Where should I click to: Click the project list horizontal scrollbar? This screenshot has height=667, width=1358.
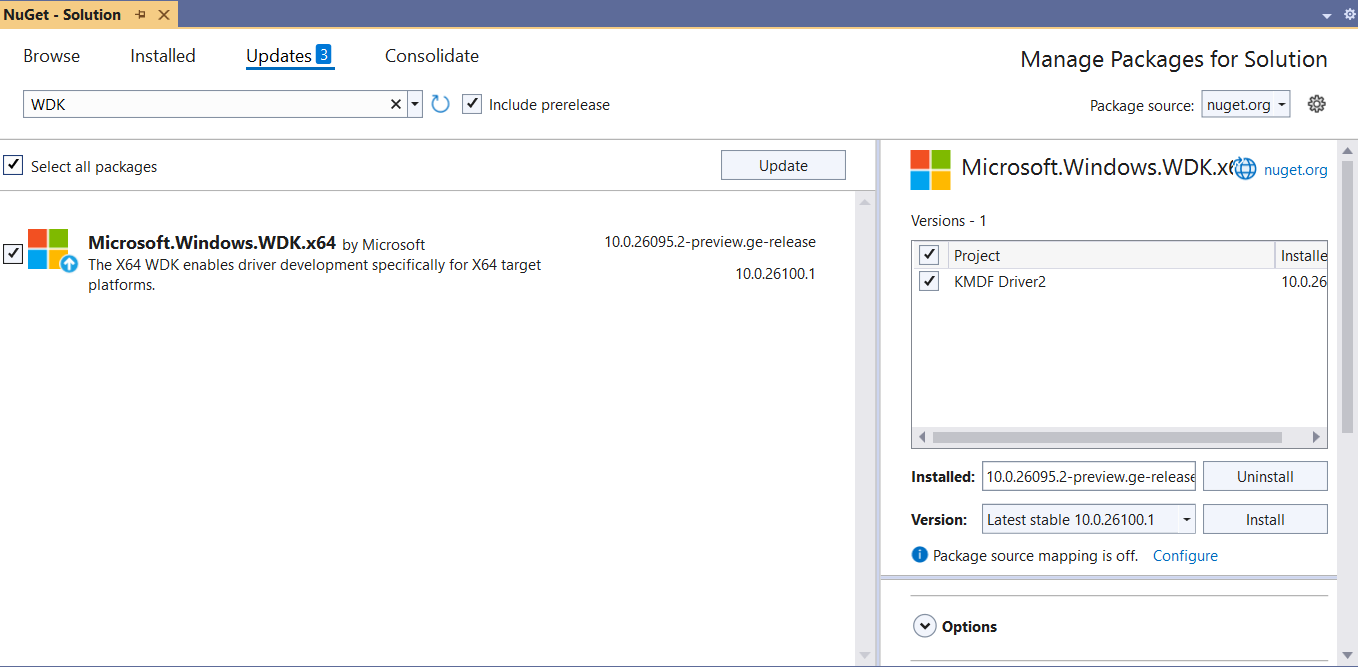tap(1107, 437)
